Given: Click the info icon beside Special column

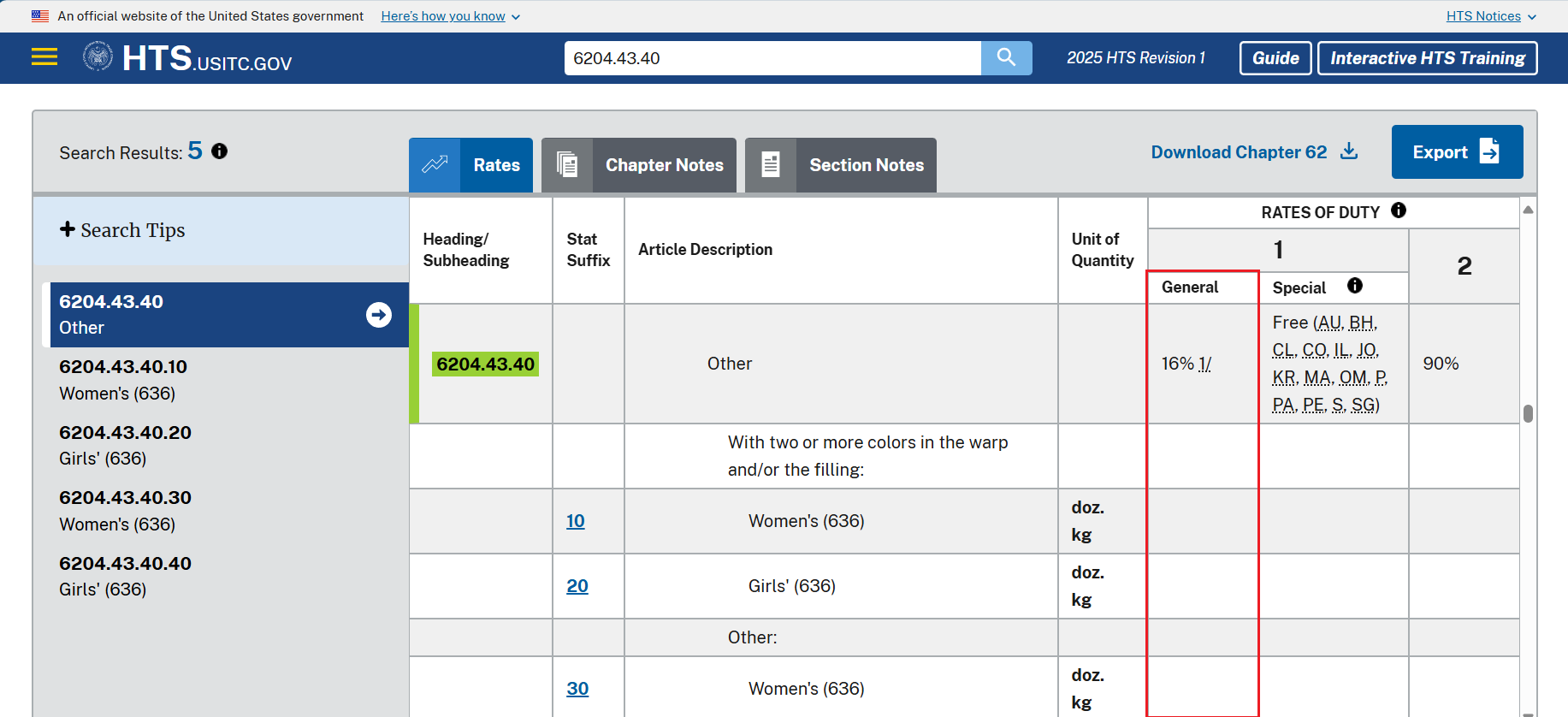Looking at the screenshot, I should pos(1355,286).
